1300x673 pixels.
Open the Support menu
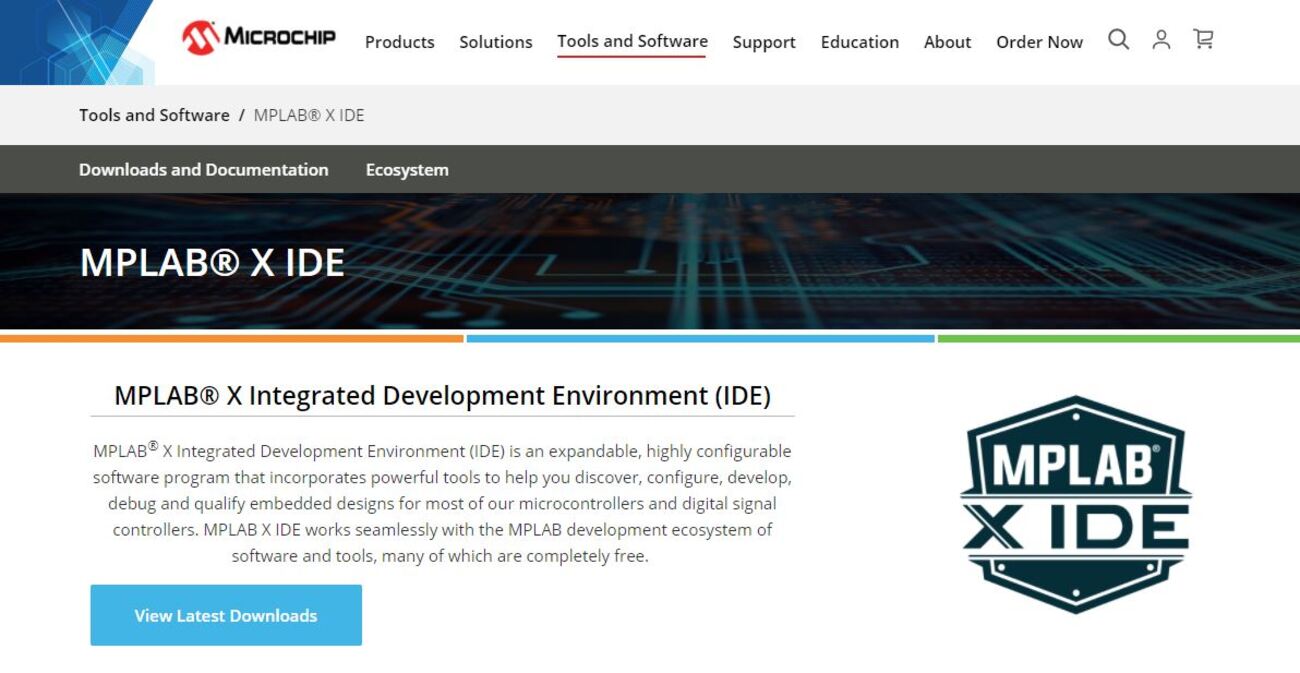click(764, 42)
